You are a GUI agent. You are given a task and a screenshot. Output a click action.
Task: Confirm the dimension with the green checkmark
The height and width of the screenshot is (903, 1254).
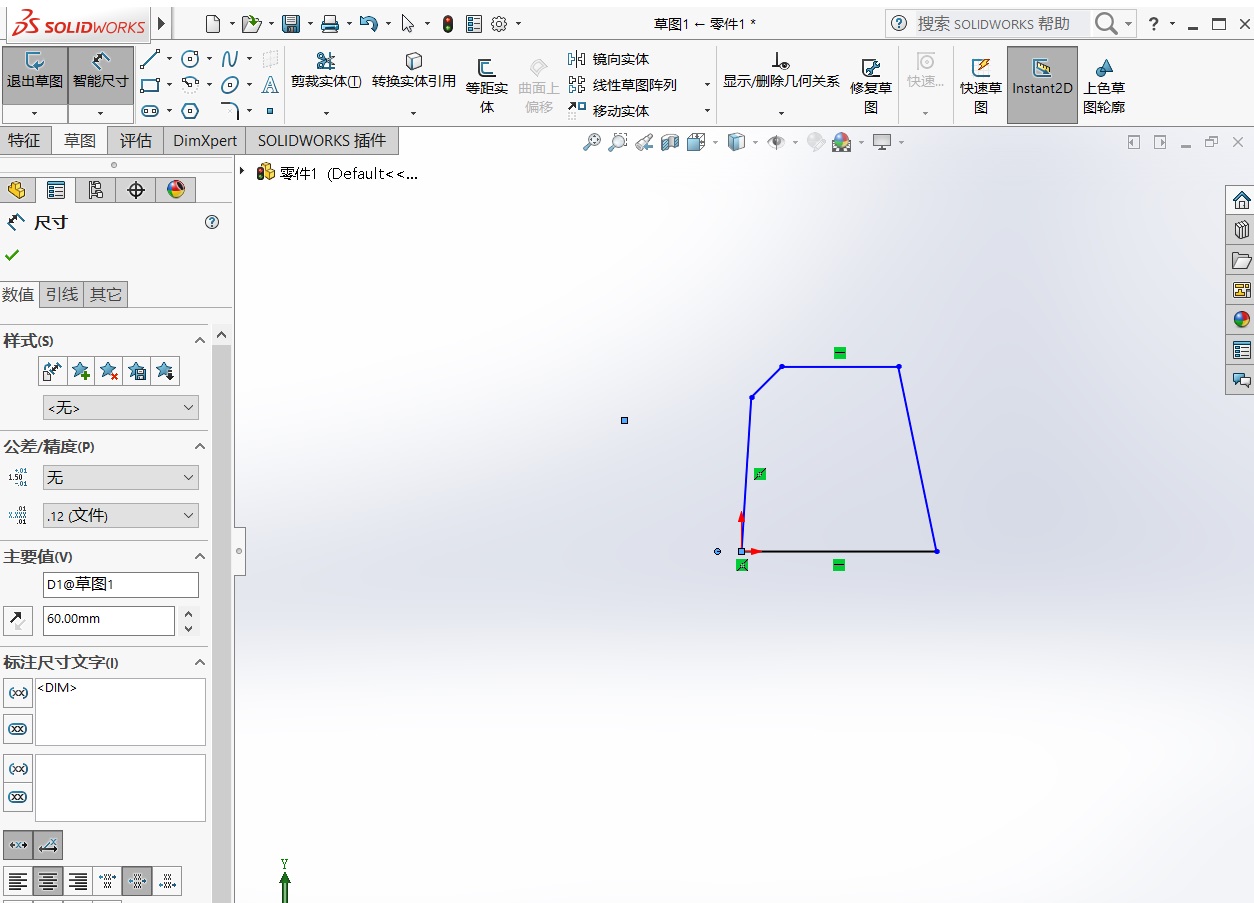pos(12,255)
